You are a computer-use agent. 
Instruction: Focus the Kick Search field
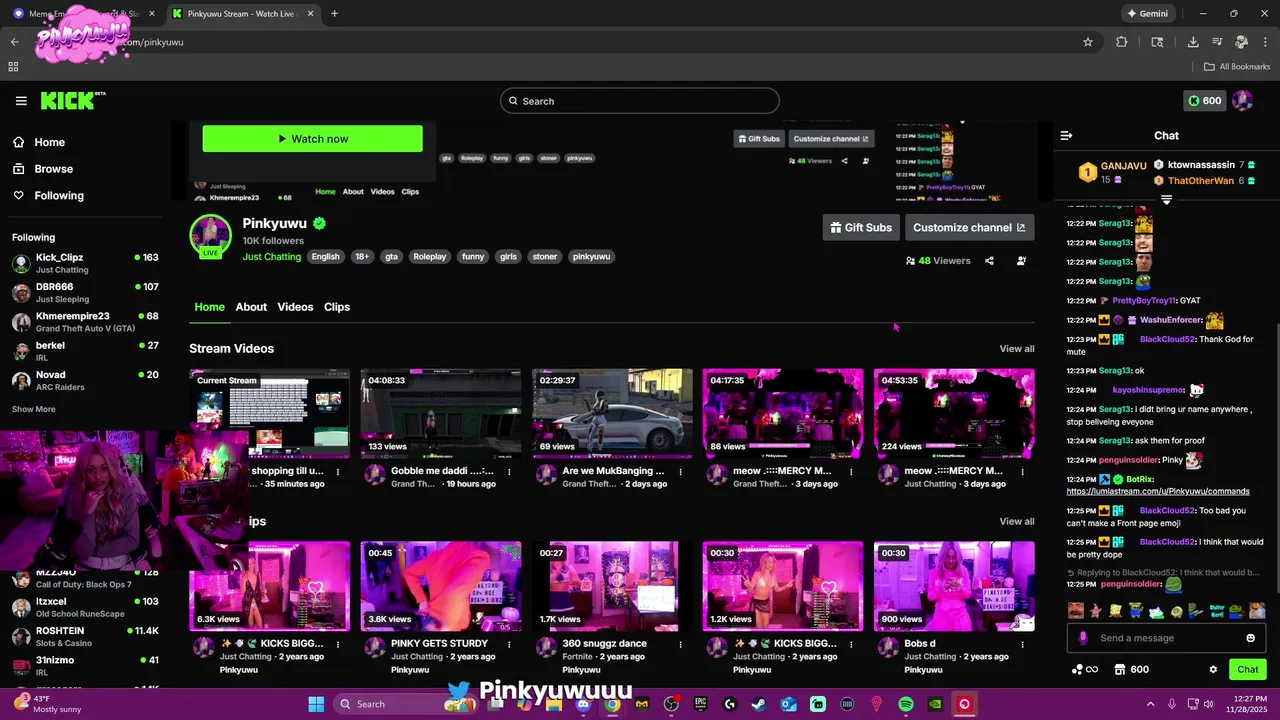pos(640,101)
